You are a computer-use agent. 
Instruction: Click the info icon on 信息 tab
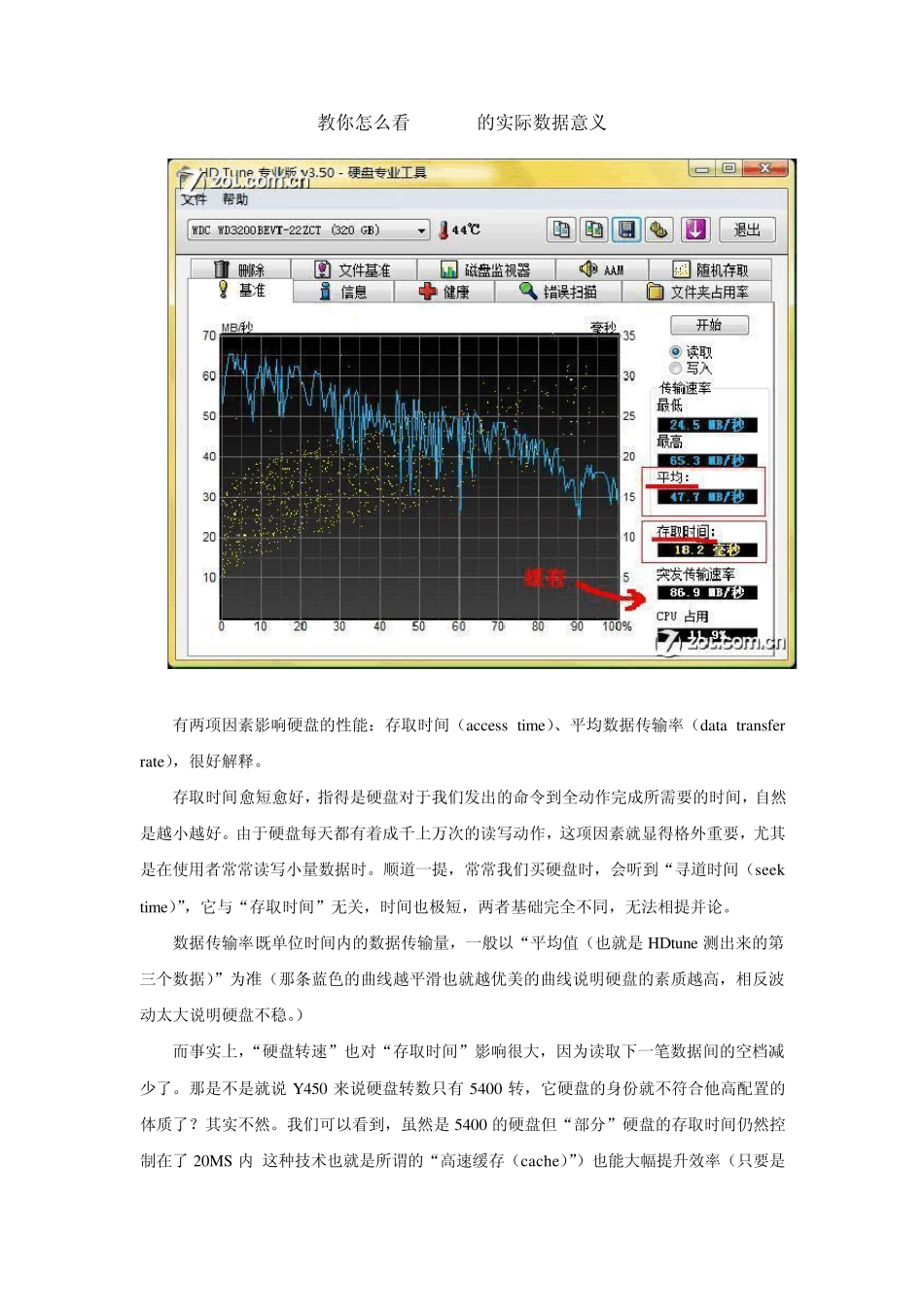pos(325,291)
